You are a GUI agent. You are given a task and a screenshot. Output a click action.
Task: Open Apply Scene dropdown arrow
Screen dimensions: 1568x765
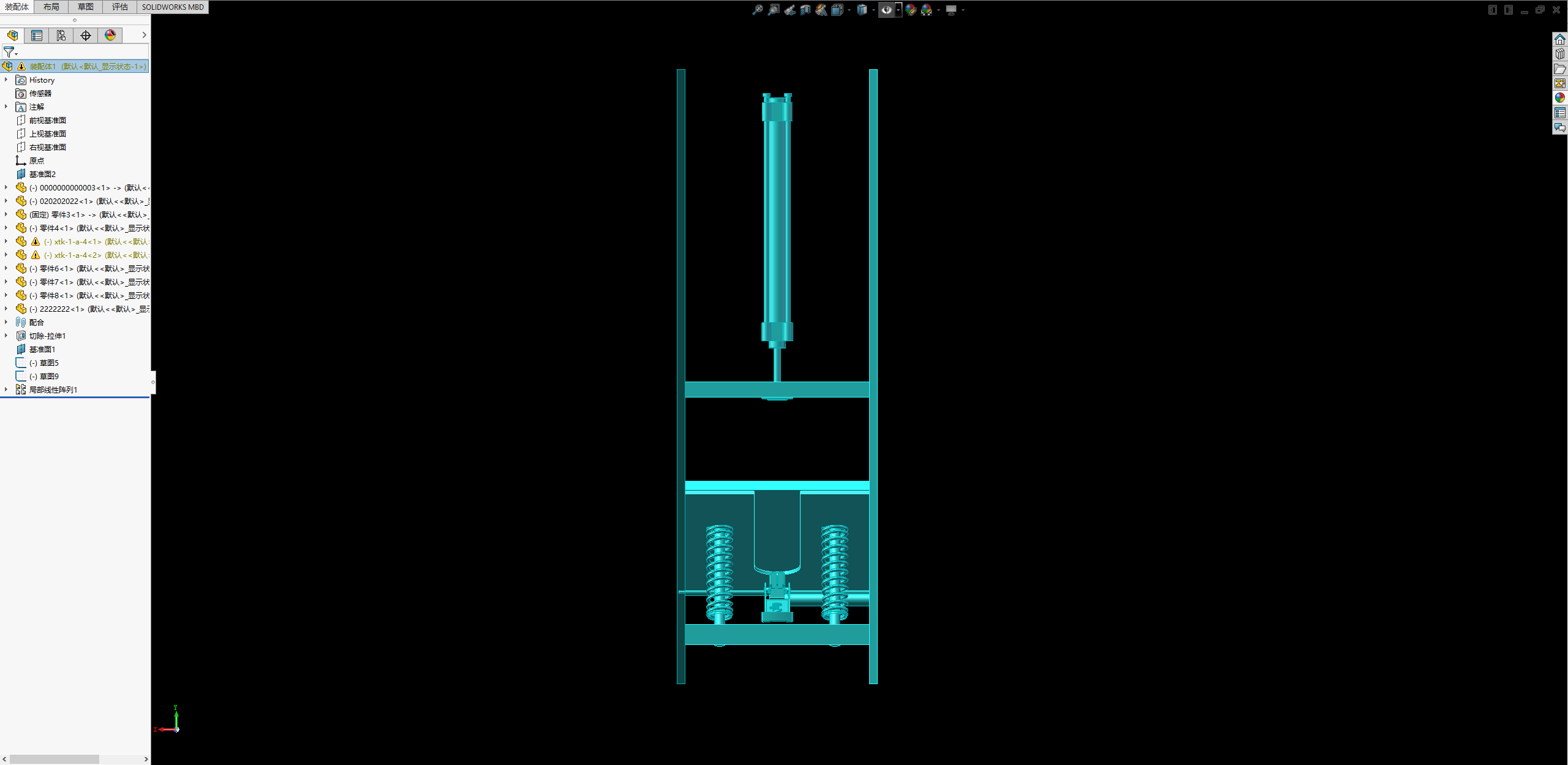click(938, 10)
